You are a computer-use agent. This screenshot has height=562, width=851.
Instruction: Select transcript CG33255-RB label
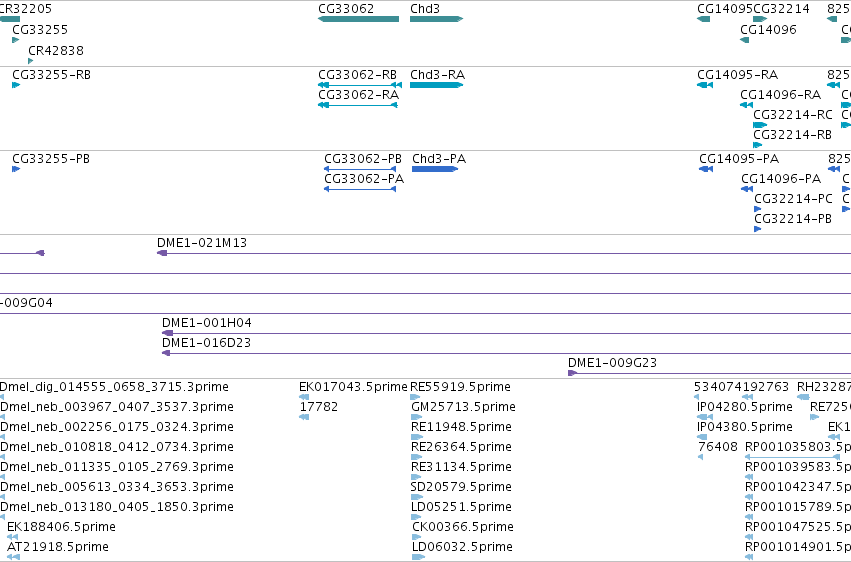coord(52,74)
